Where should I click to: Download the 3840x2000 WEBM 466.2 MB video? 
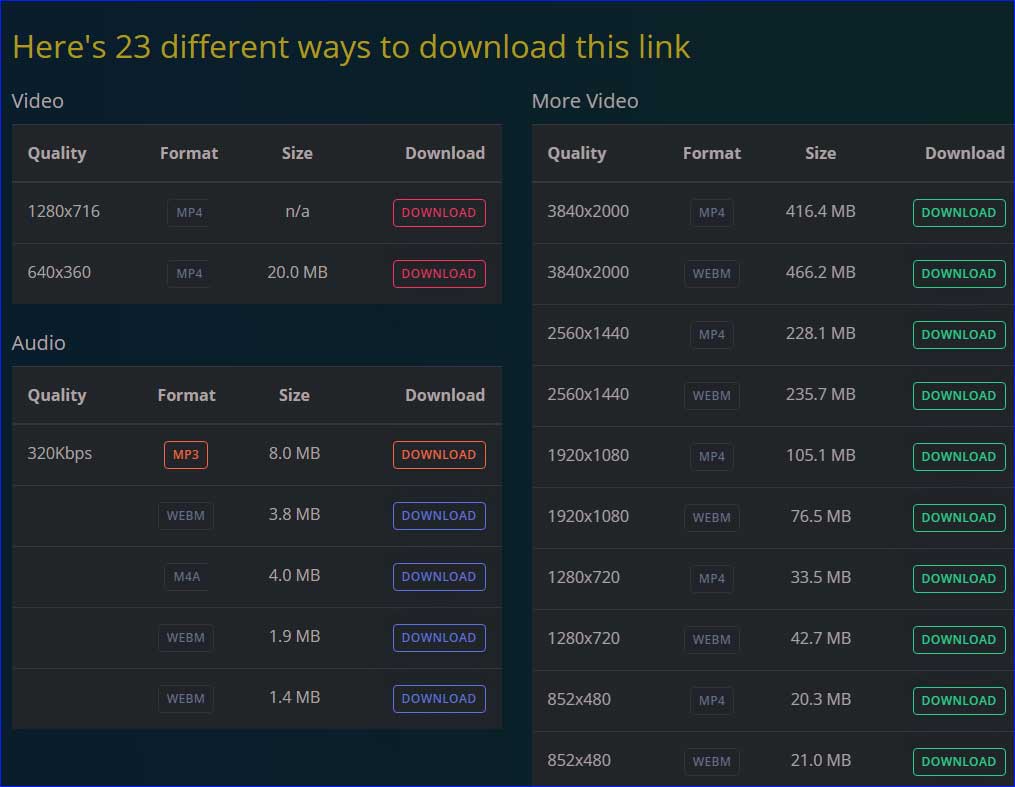(958, 274)
